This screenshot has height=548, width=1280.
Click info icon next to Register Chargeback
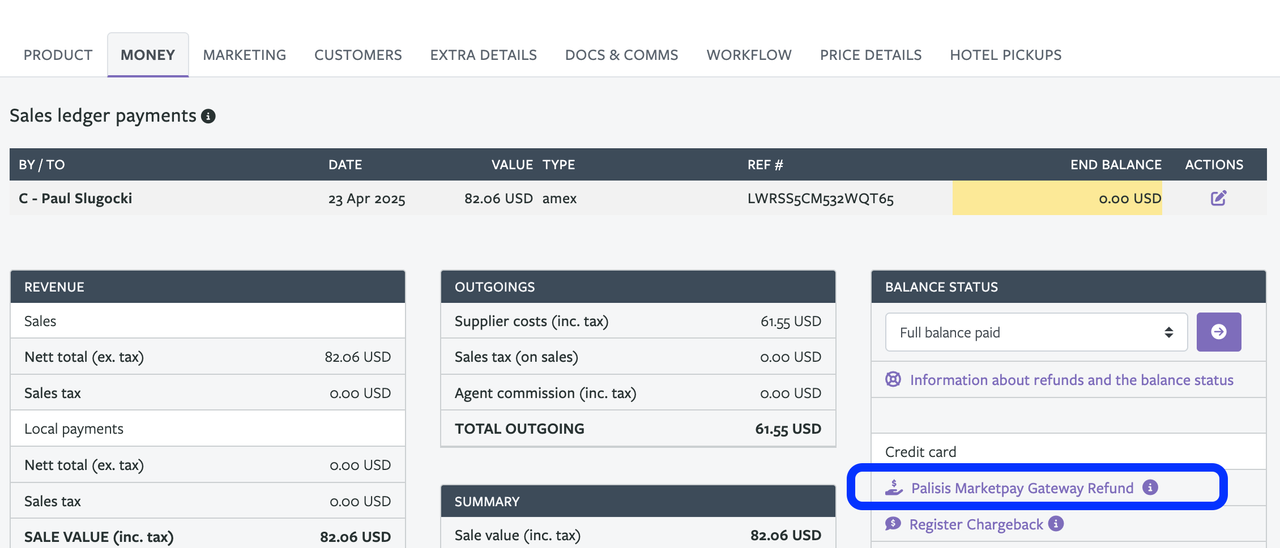(1056, 524)
